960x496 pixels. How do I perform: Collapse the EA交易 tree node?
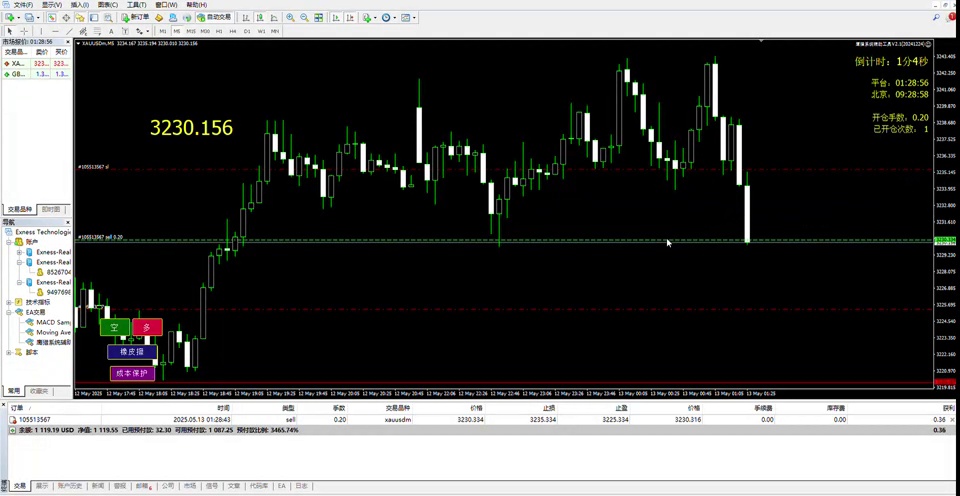[x=9, y=312]
